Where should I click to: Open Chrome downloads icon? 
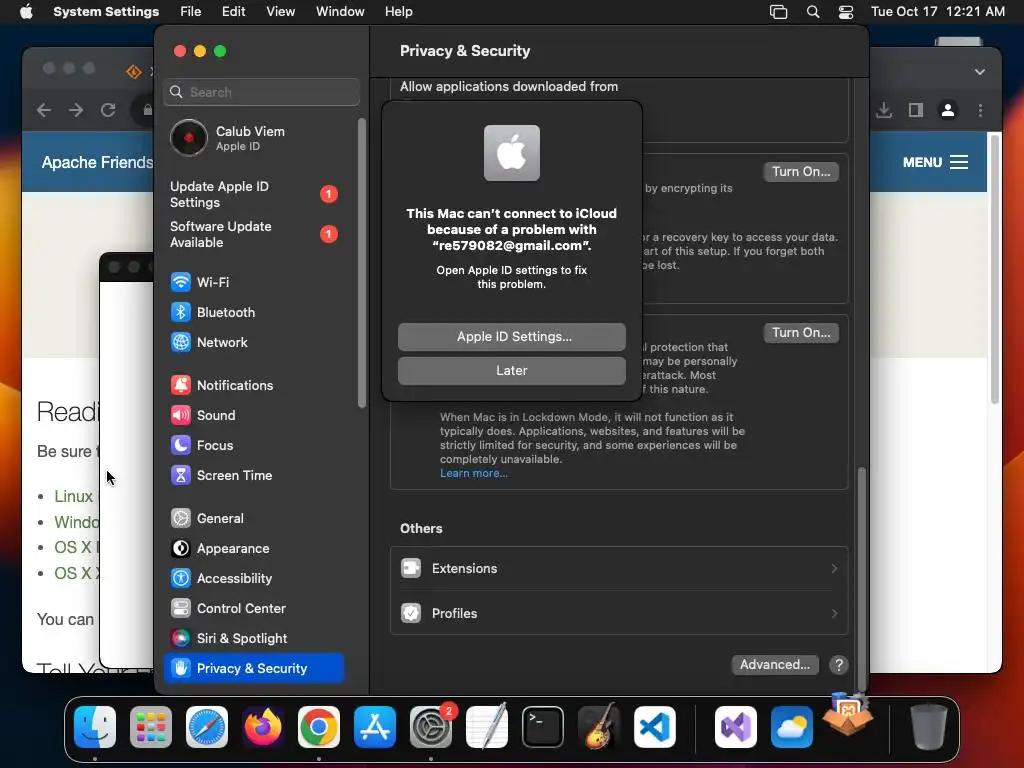[884, 110]
